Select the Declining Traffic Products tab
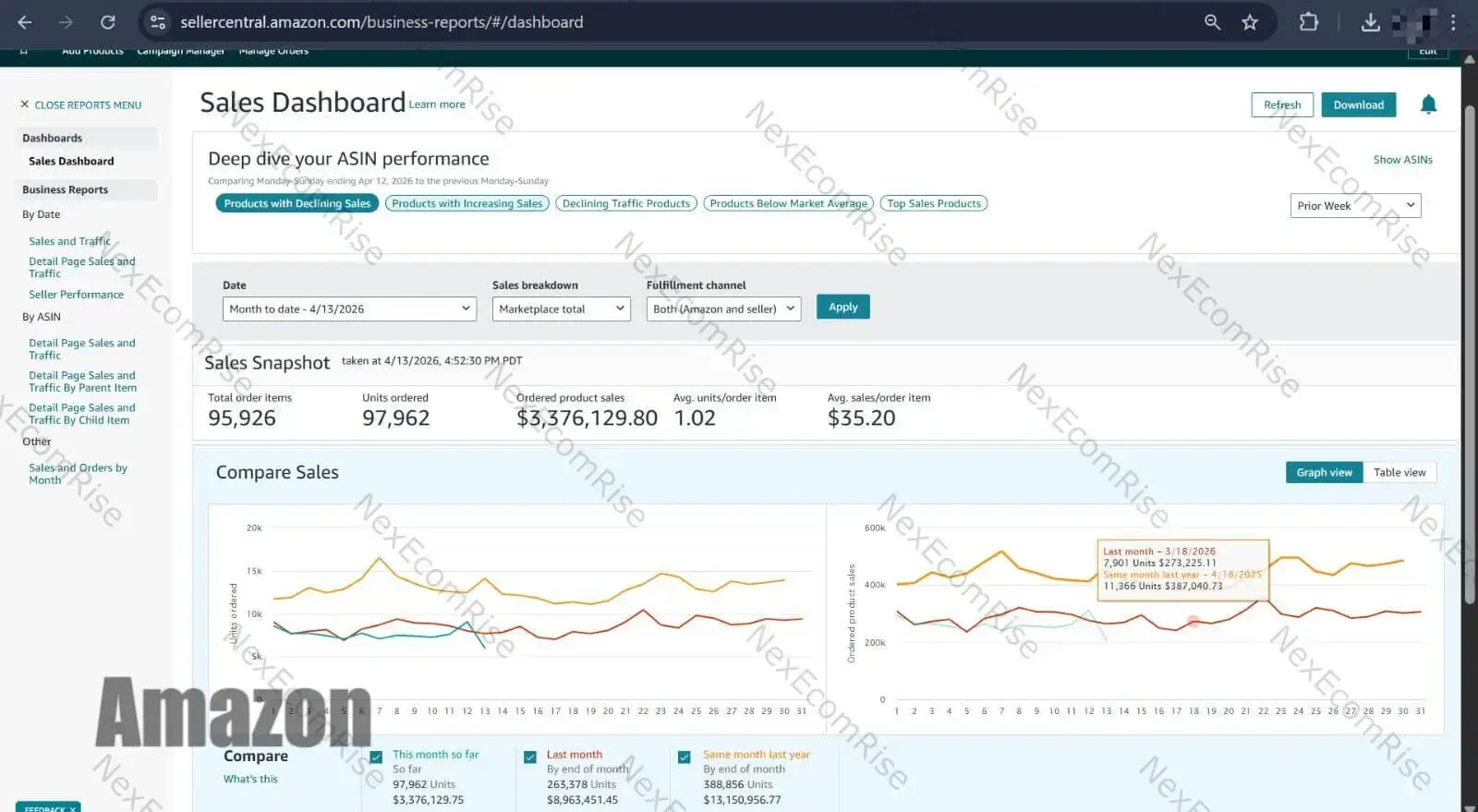Image resolution: width=1478 pixels, height=812 pixels. click(x=626, y=203)
